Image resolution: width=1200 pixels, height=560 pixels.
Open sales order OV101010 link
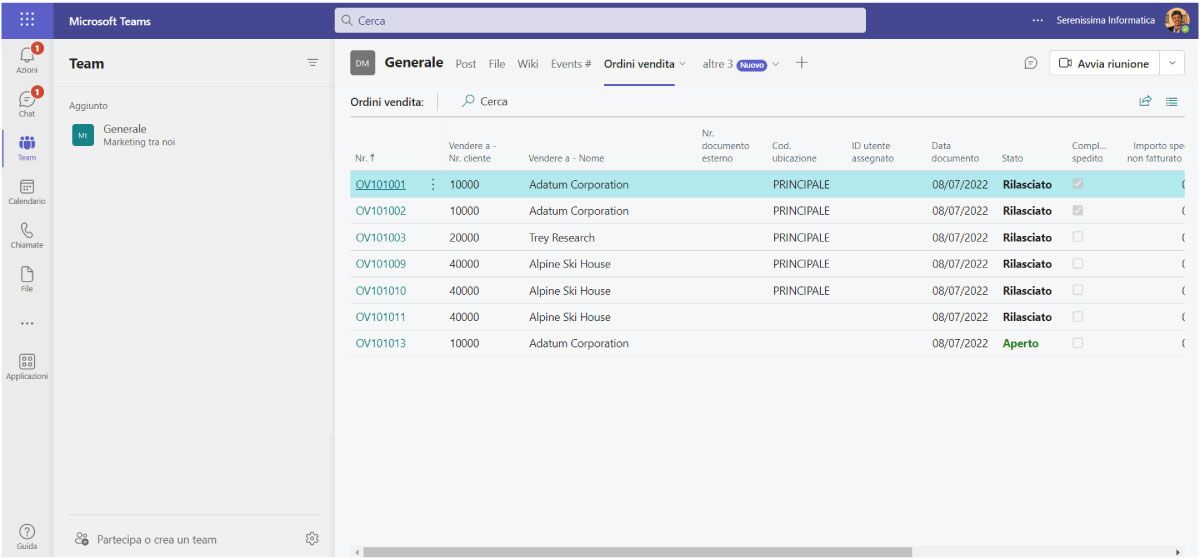pos(381,291)
